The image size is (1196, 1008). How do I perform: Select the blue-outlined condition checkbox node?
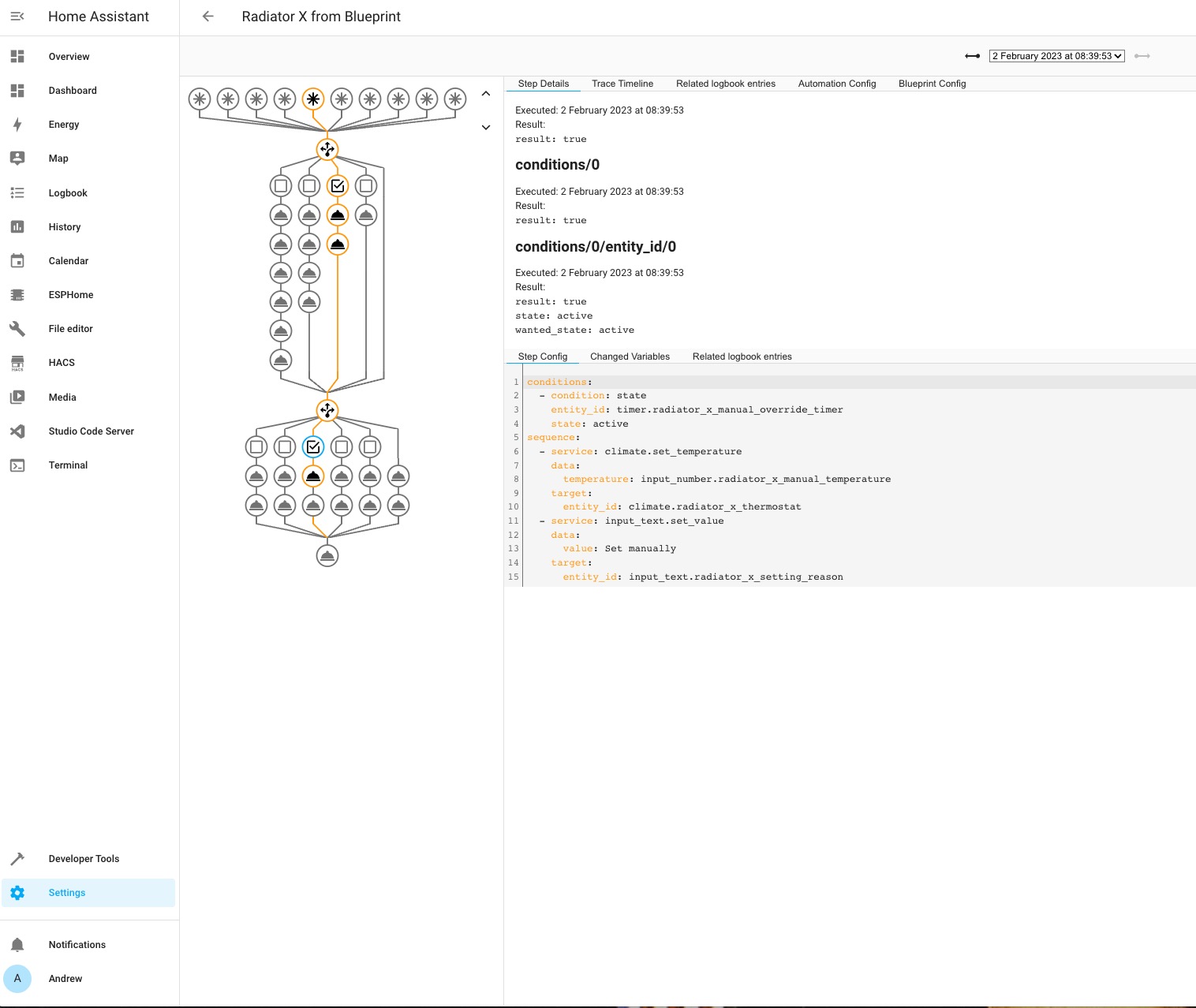312,446
